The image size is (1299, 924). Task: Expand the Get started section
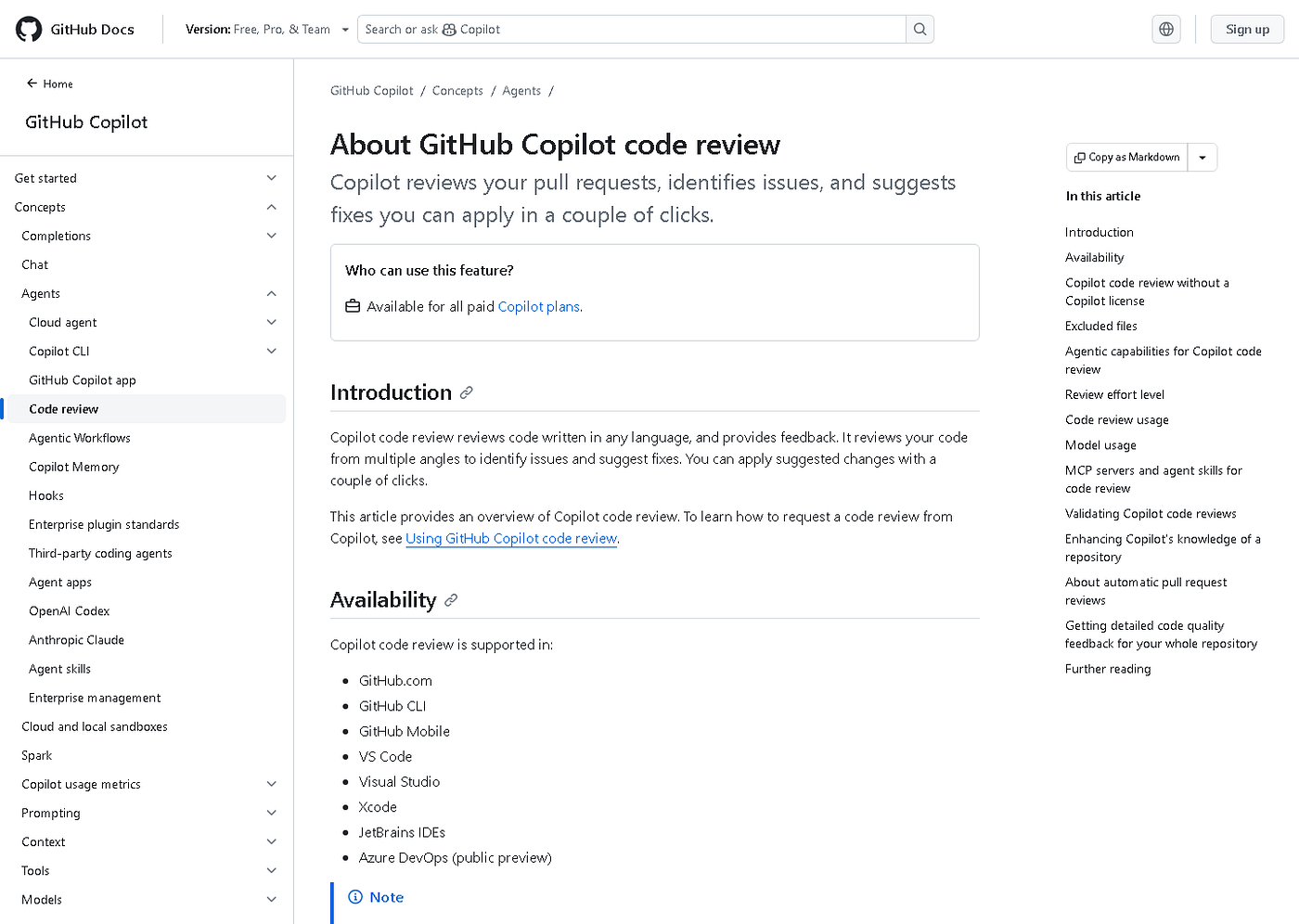(146, 178)
